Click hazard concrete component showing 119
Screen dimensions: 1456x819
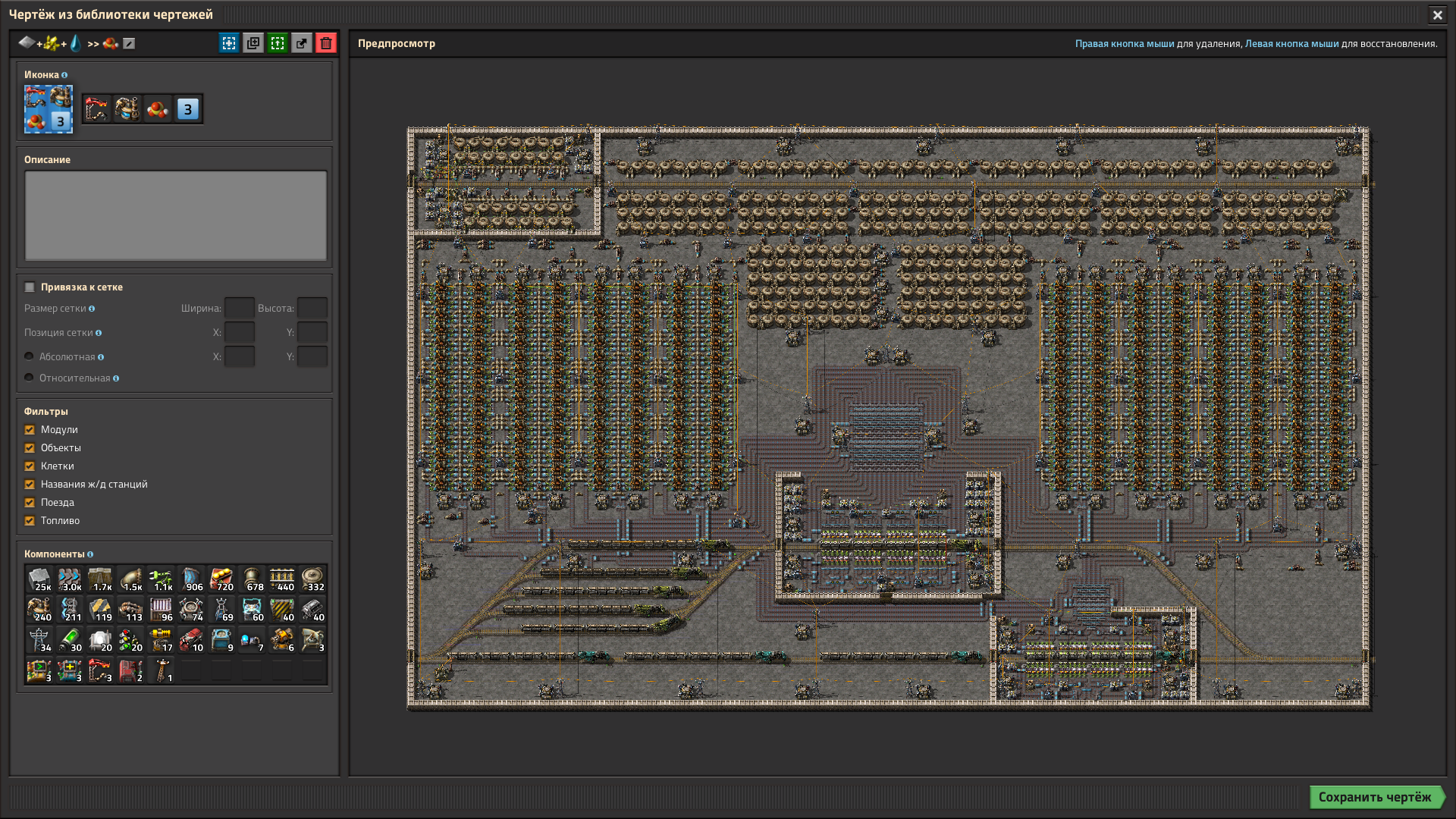point(100,610)
